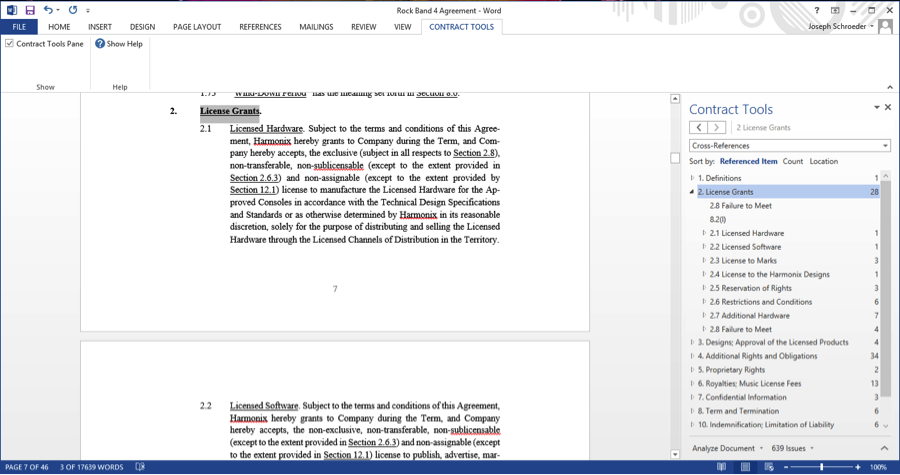Expand 8. Term and Termination node
Viewport: 900px width, 475px height.
pyautogui.click(x=692, y=411)
